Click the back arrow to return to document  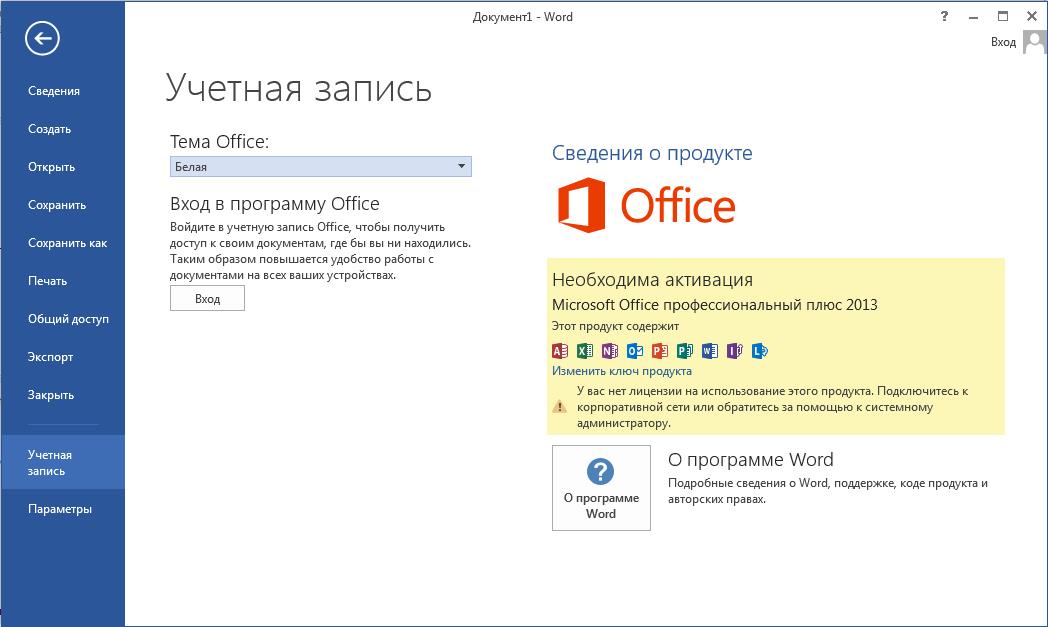(42, 39)
